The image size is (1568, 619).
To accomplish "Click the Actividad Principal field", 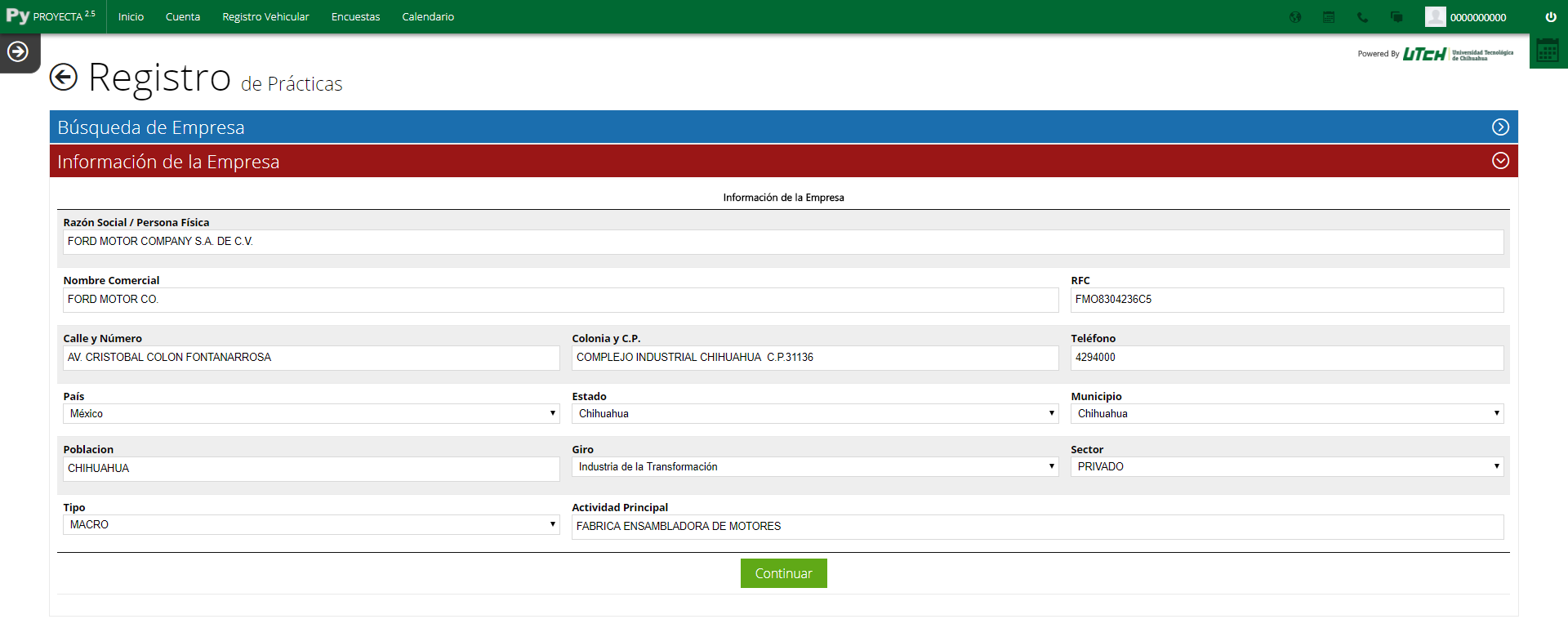I will click(1037, 527).
